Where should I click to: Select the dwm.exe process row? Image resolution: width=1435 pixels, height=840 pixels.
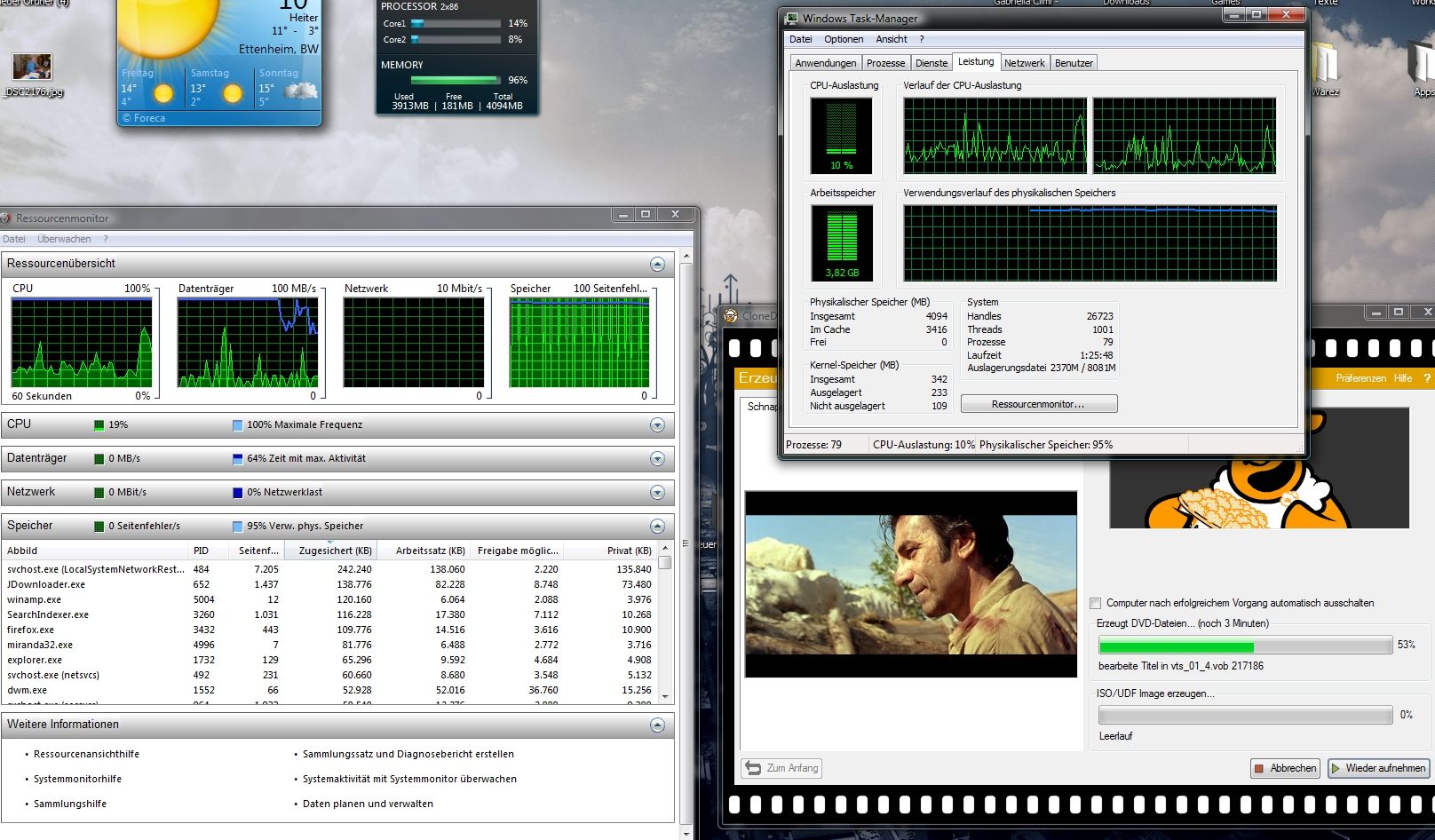[x=329, y=690]
